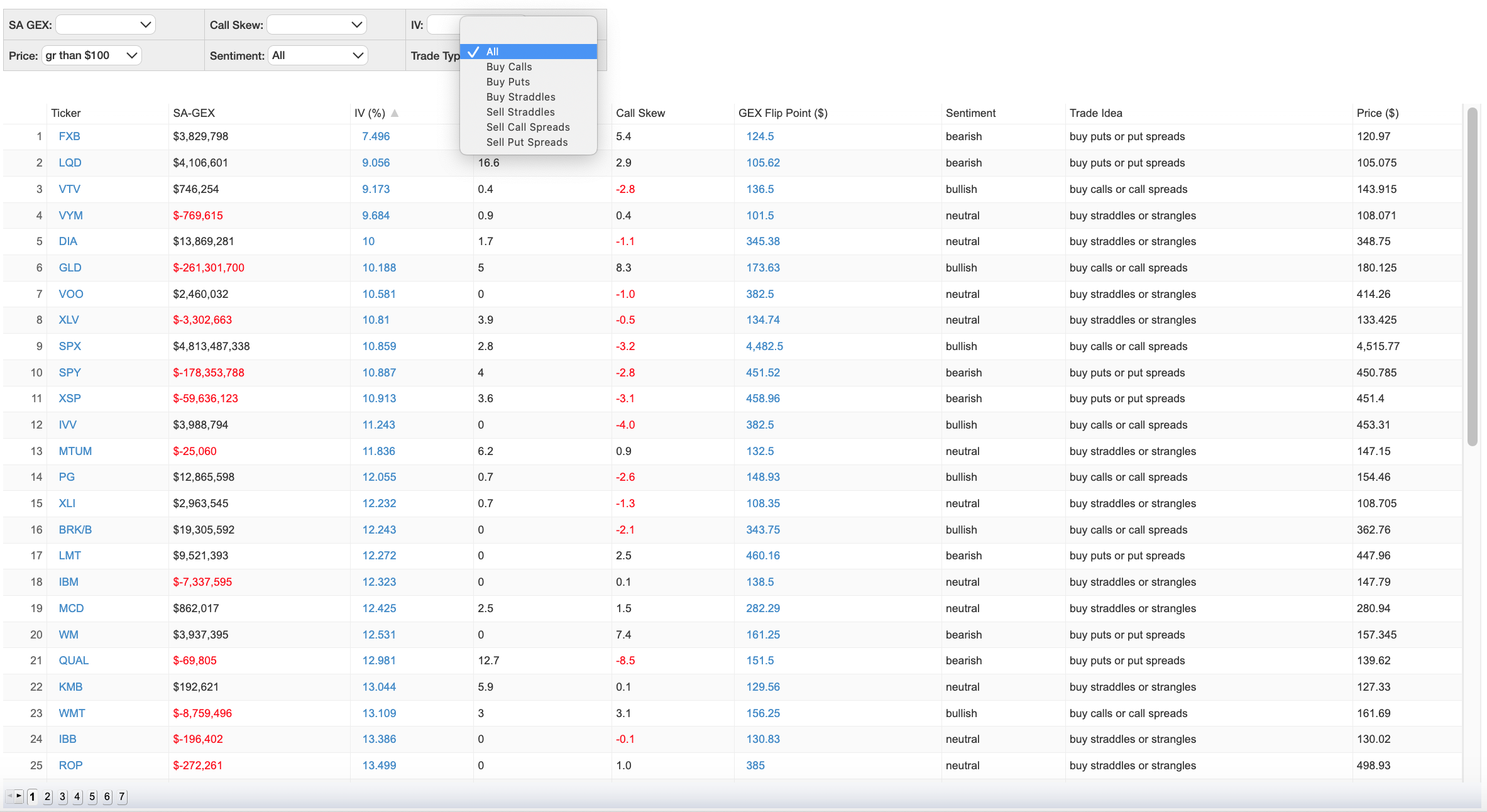Sort by Trade Idea column header
Viewport: 1487px width, 812px height.
(1096, 113)
